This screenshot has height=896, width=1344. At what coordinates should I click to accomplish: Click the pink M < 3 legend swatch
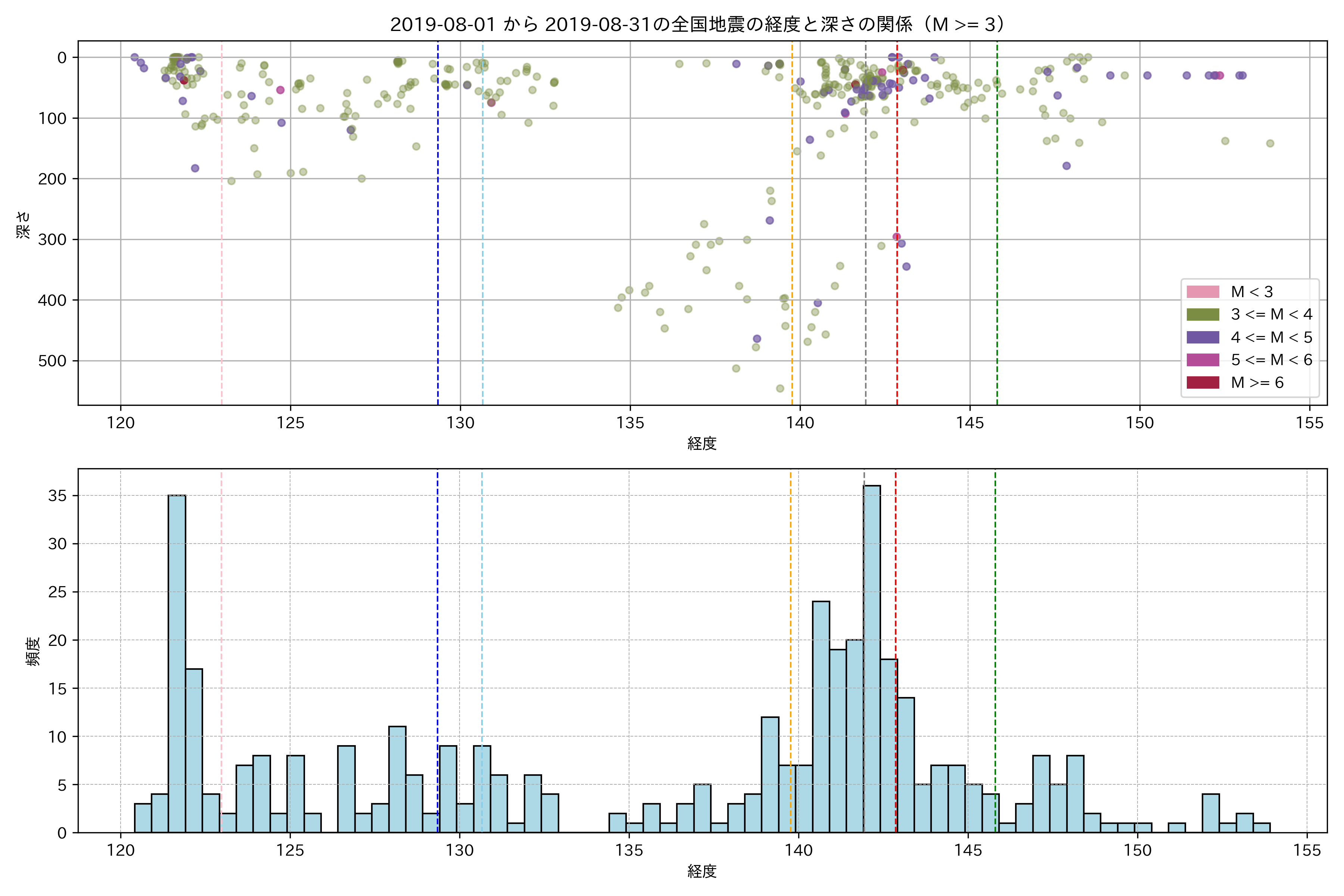coord(1202,292)
